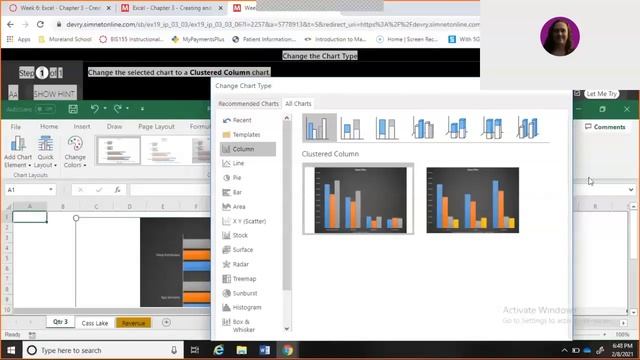Image resolution: width=640 pixels, height=360 pixels.
Task: Open the Draw ribbon tab
Action: coord(114,127)
